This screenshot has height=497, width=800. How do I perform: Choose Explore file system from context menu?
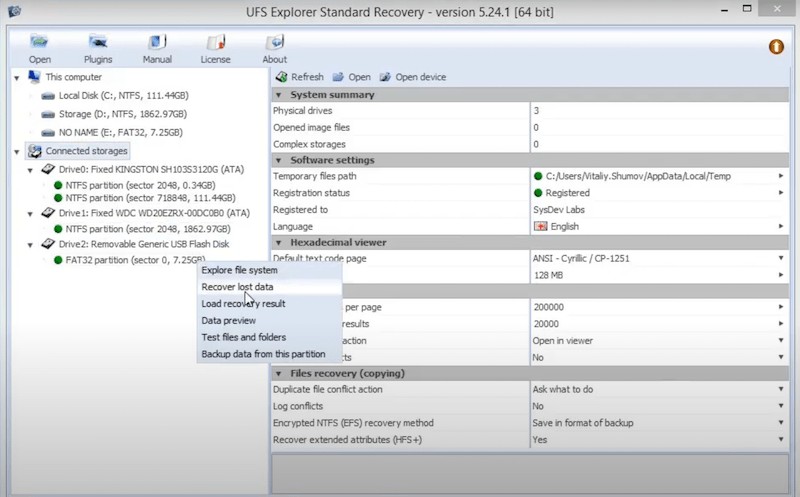pyautogui.click(x=269, y=270)
